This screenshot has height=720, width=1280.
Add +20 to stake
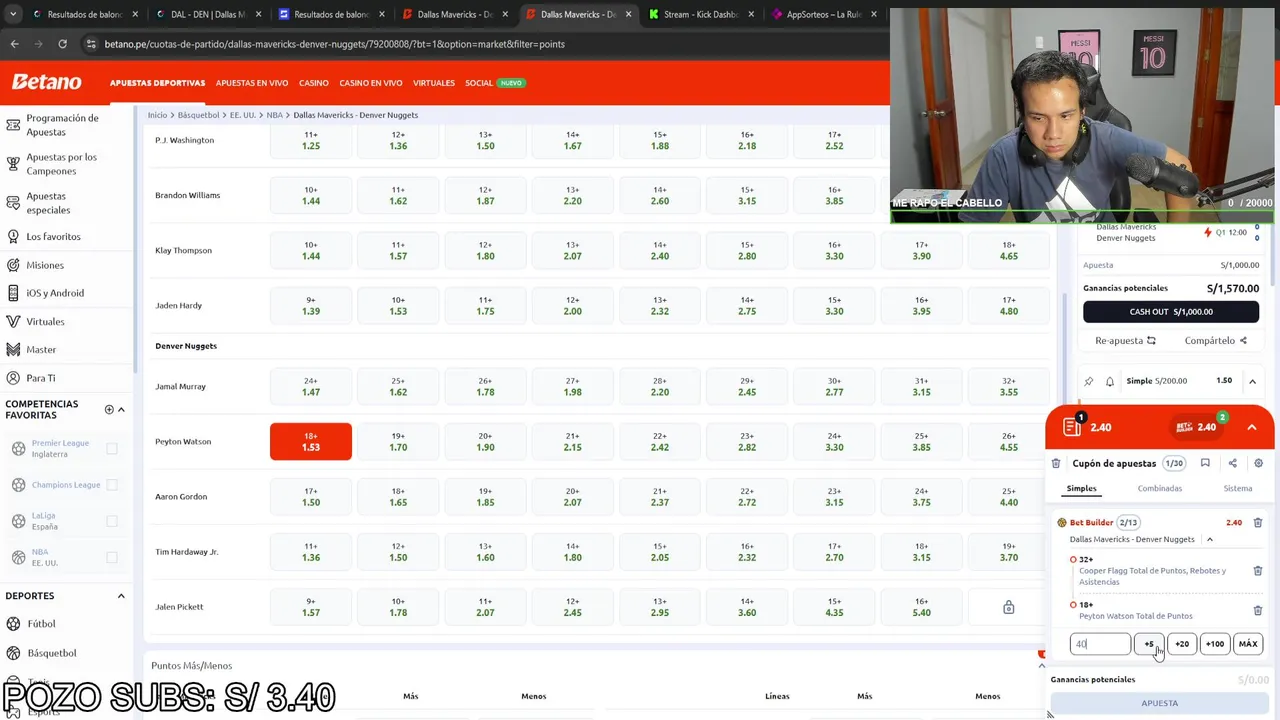pos(1182,644)
